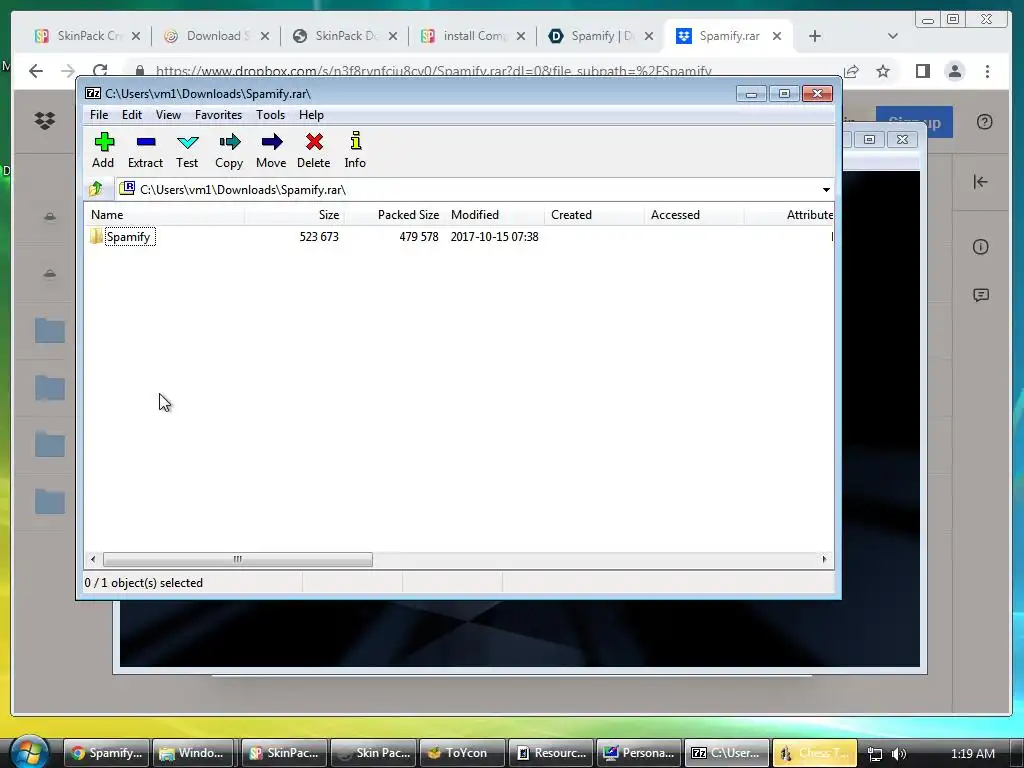Open the Windows Start orb
This screenshot has width=1024, height=768.
click(27, 753)
